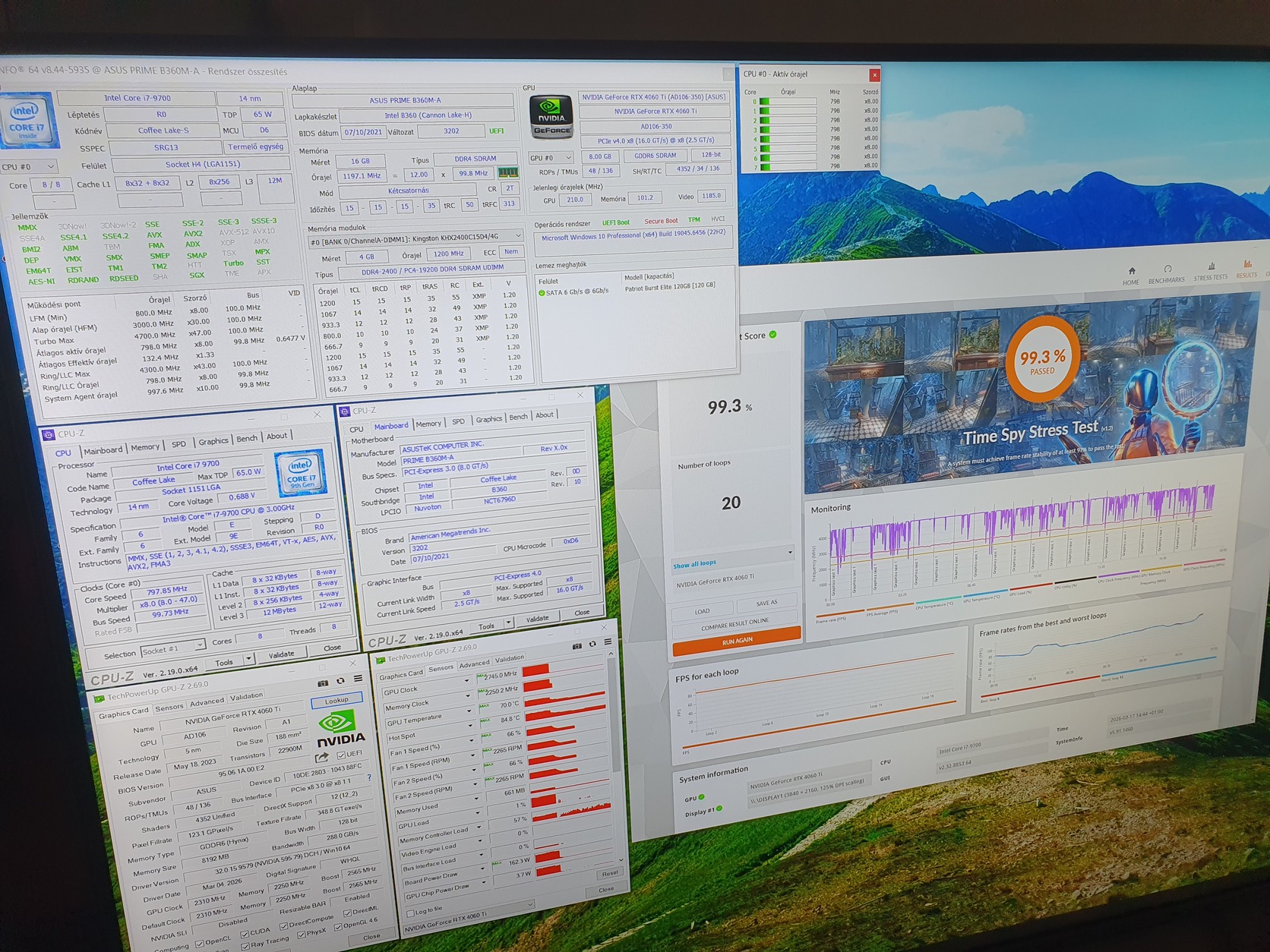Viewport: 1270px width, 952px height.
Task: Toggle the OpenGL 4.6 checkbox in GPU-Z
Action: tap(338, 927)
